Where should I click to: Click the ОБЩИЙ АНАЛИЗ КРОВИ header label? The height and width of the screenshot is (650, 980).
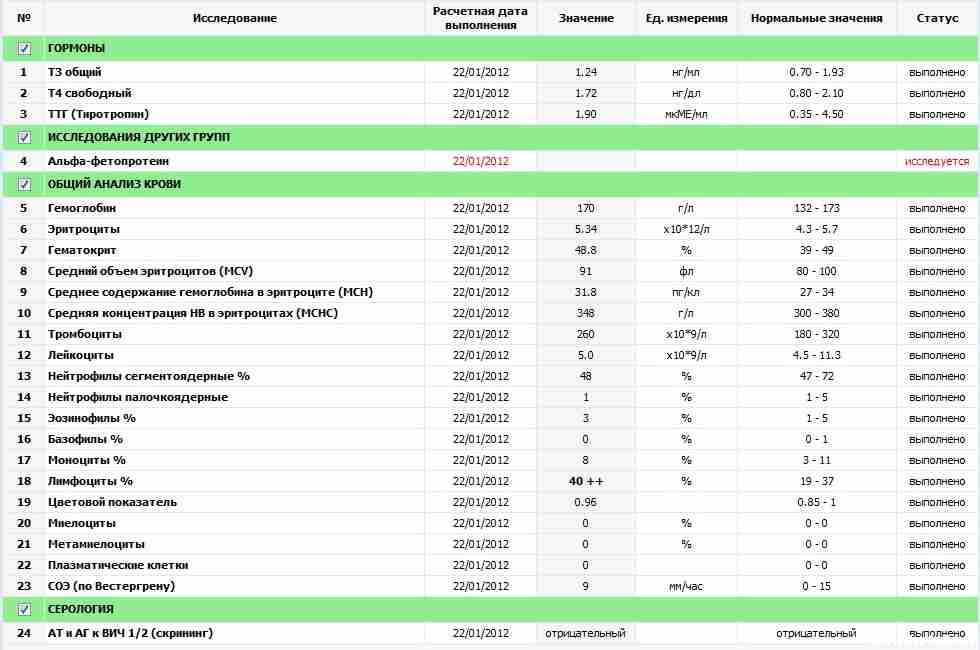click(x=114, y=184)
